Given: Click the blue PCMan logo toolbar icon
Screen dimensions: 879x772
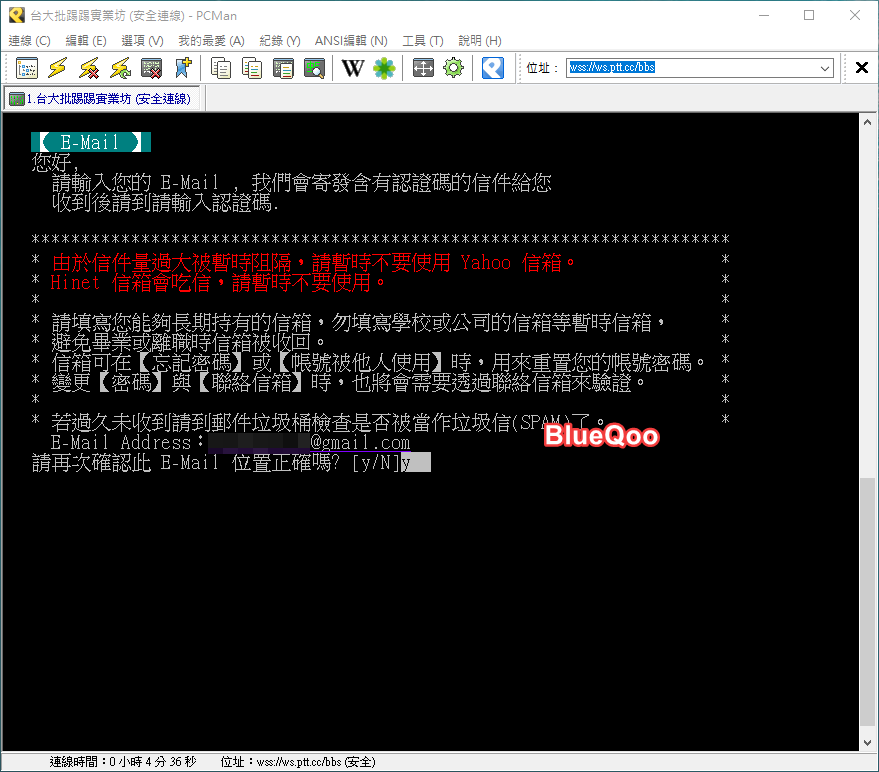Looking at the screenshot, I should 492,68.
